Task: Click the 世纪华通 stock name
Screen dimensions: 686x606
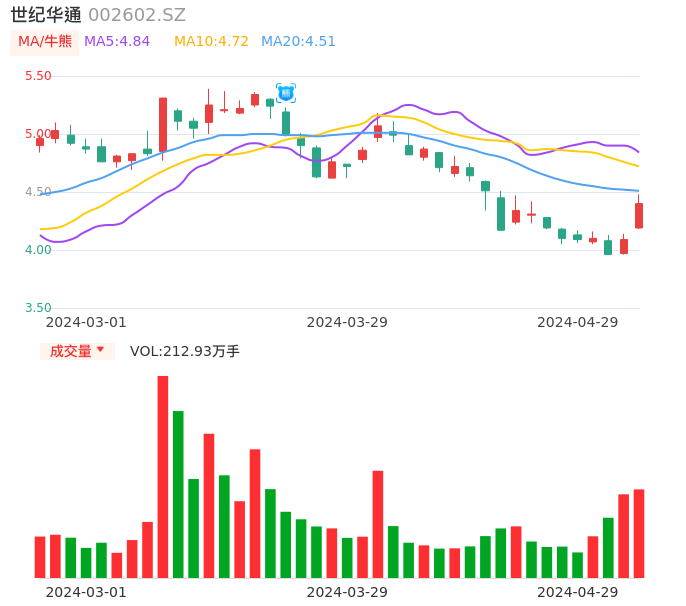Action: click(46, 15)
